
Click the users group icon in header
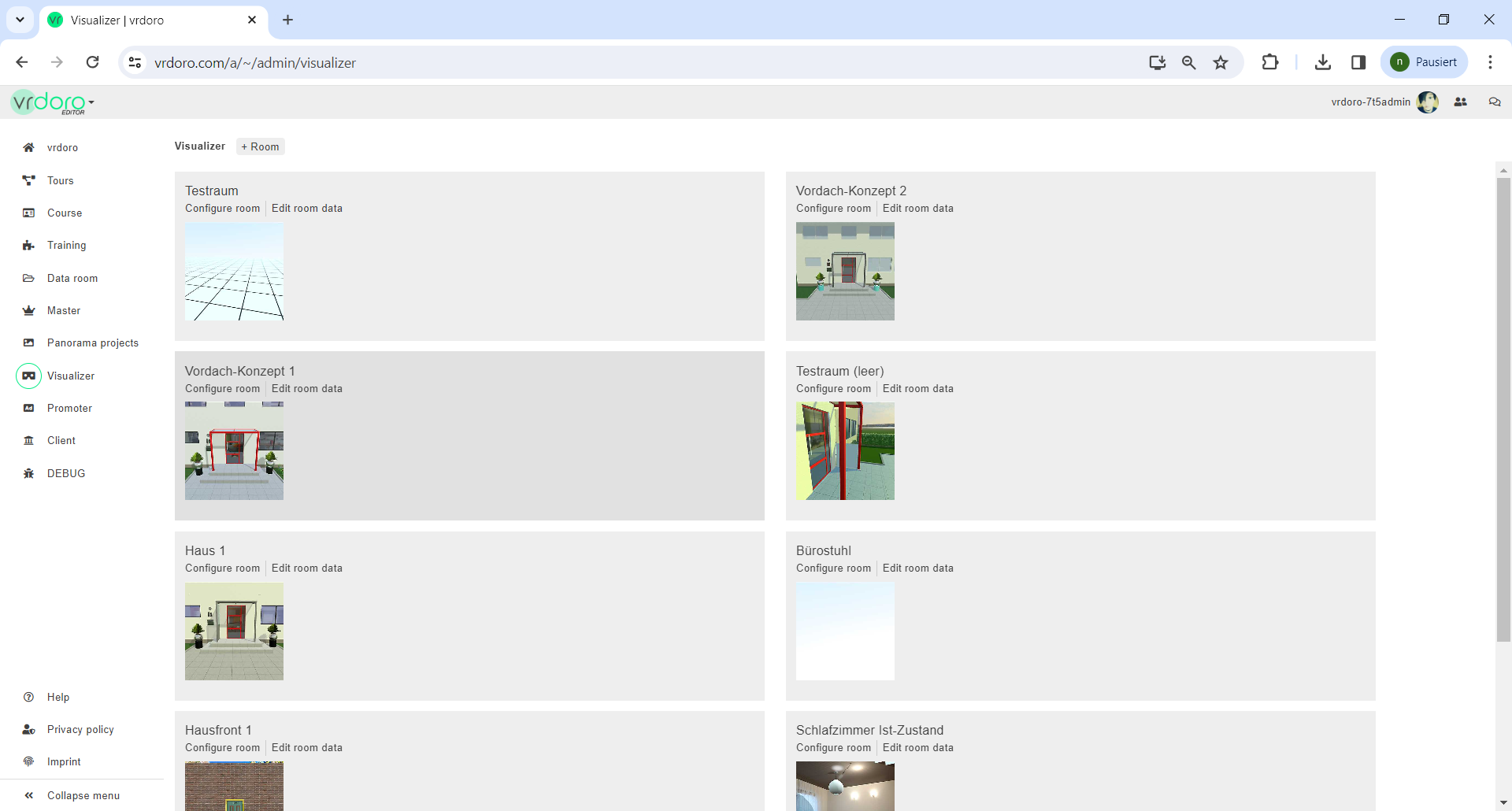point(1461,102)
